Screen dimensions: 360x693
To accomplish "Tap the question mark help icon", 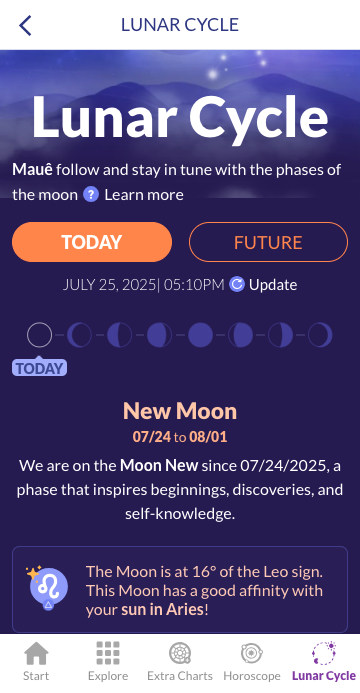I will coord(91,194).
